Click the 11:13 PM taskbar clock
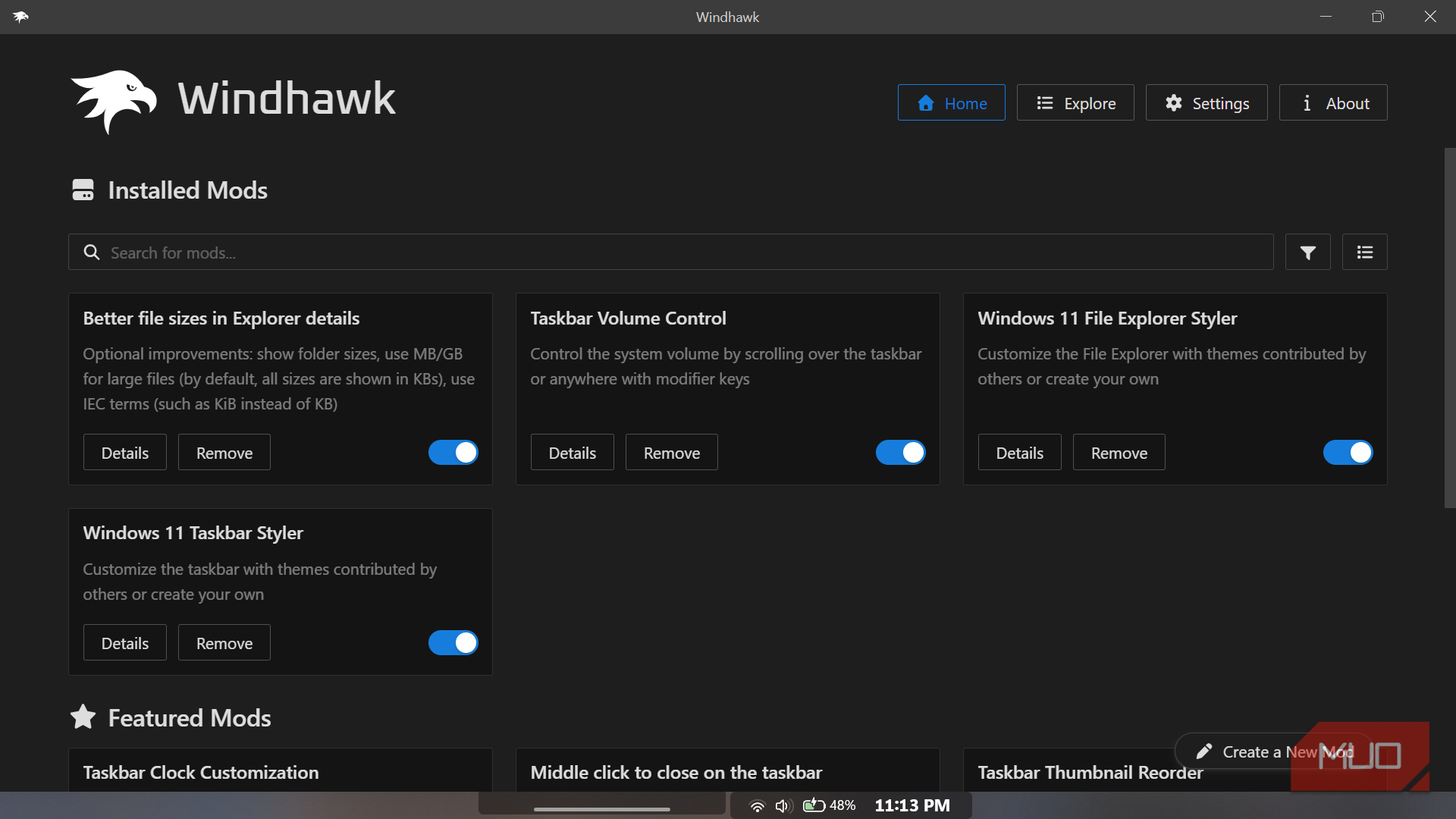The image size is (1456, 819). [912, 805]
